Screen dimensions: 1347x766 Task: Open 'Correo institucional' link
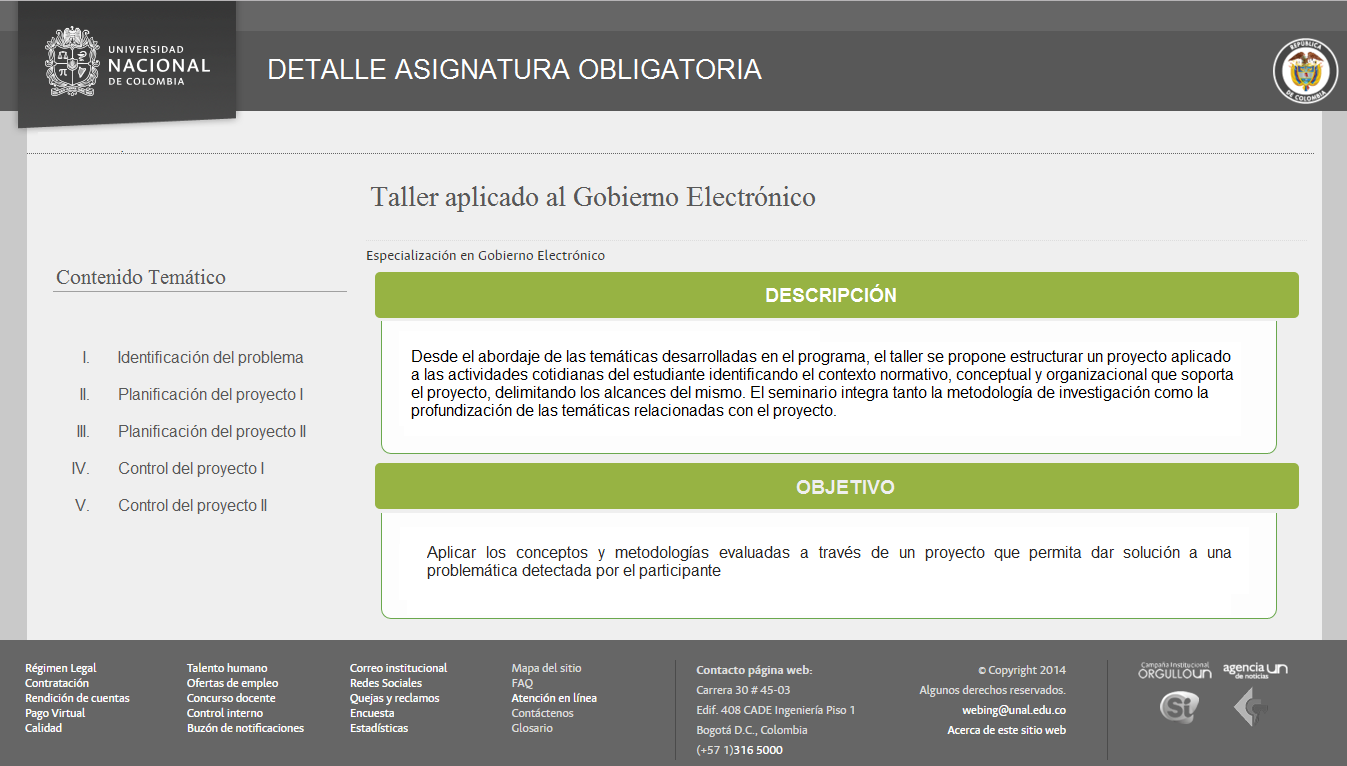coord(398,668)
